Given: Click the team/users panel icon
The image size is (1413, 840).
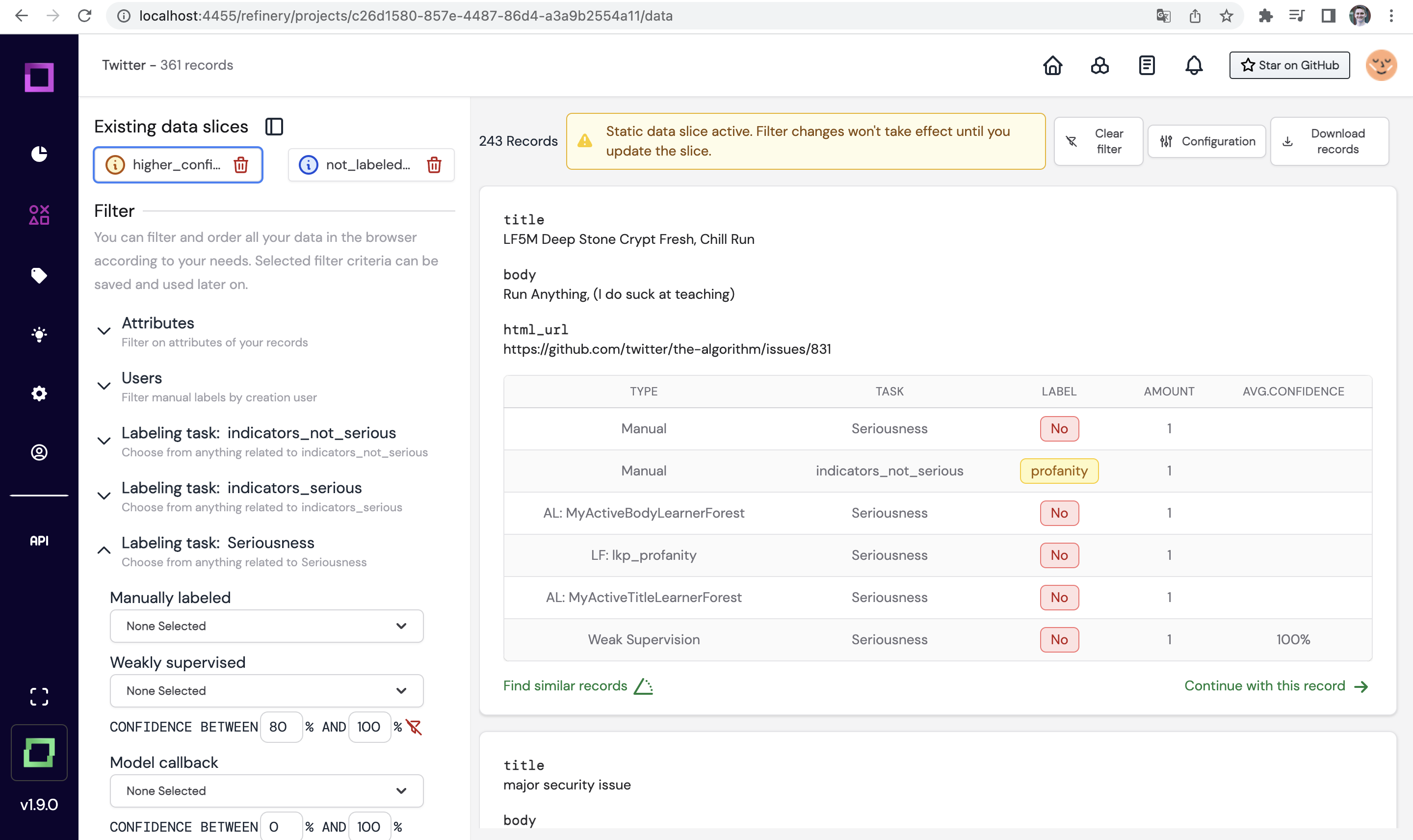Looking at the screenshot, I should point(38,452).
